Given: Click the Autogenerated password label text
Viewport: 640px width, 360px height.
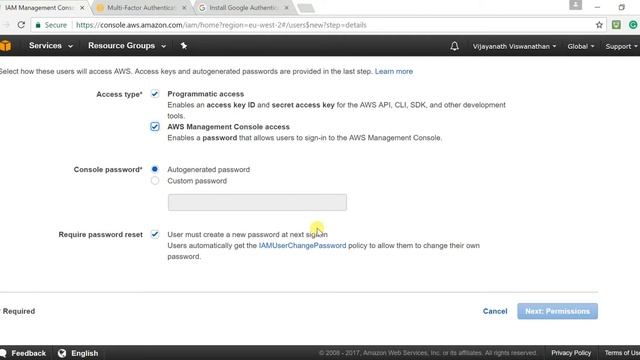Looking at the screenshot, I should (209, 169).
